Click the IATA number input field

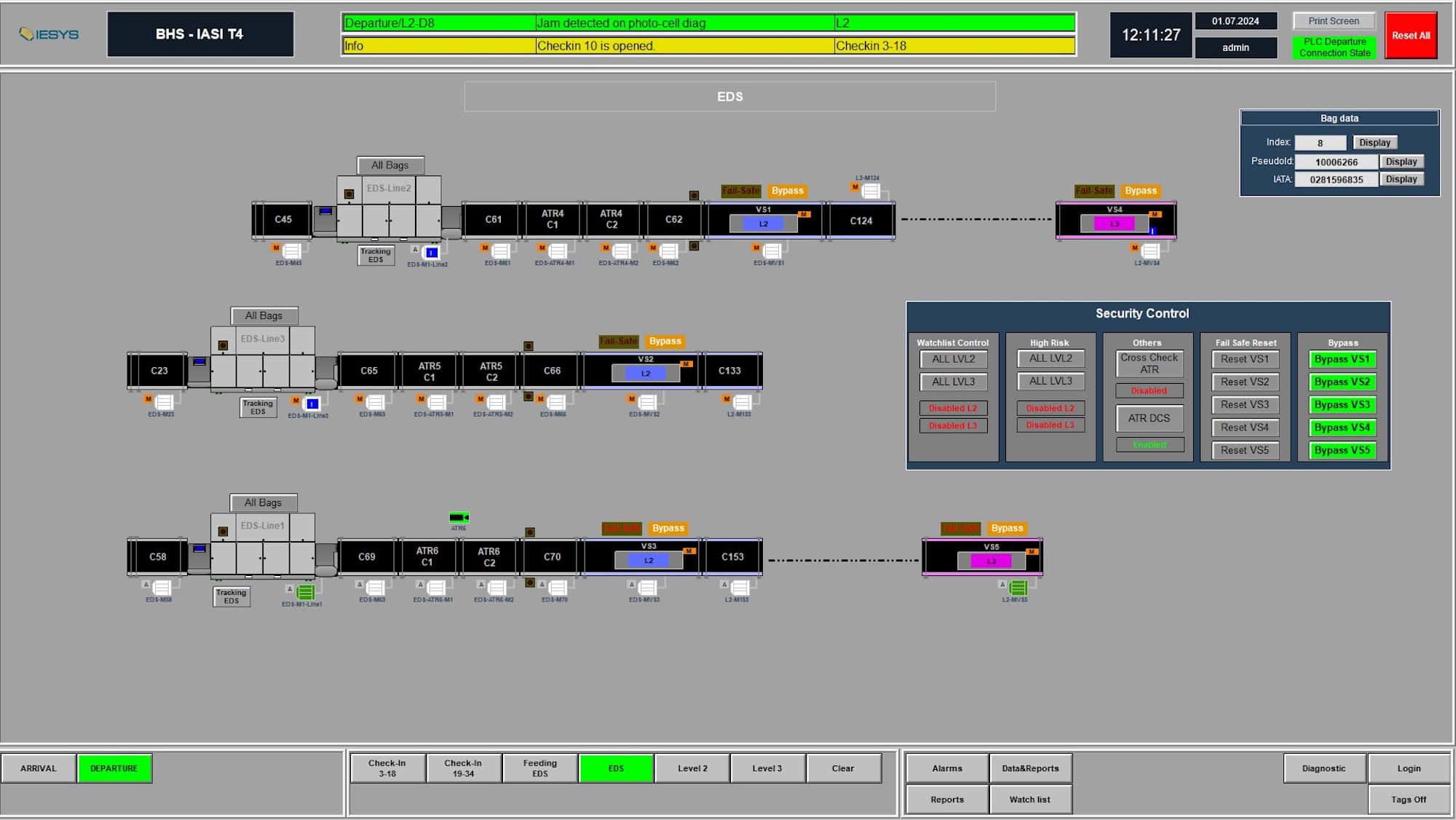click(1336, 179)
